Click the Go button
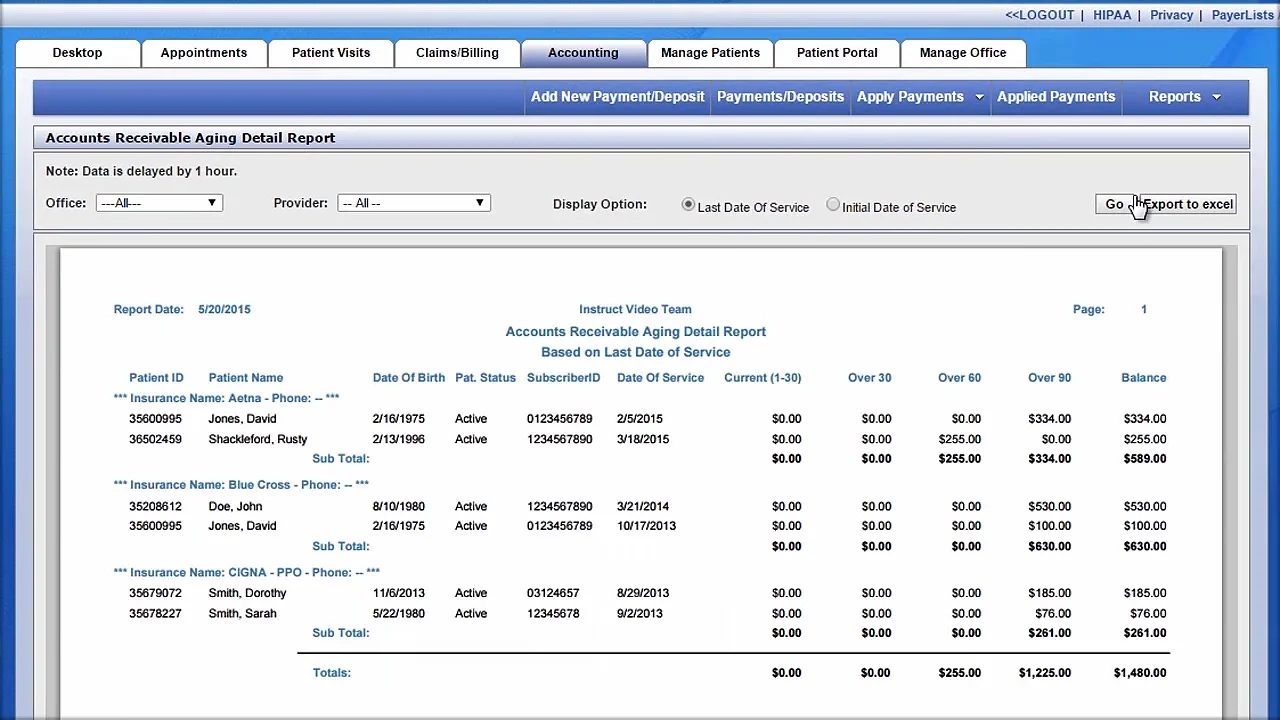This screenshot has height=720, width=1280. click(1113, 204)
